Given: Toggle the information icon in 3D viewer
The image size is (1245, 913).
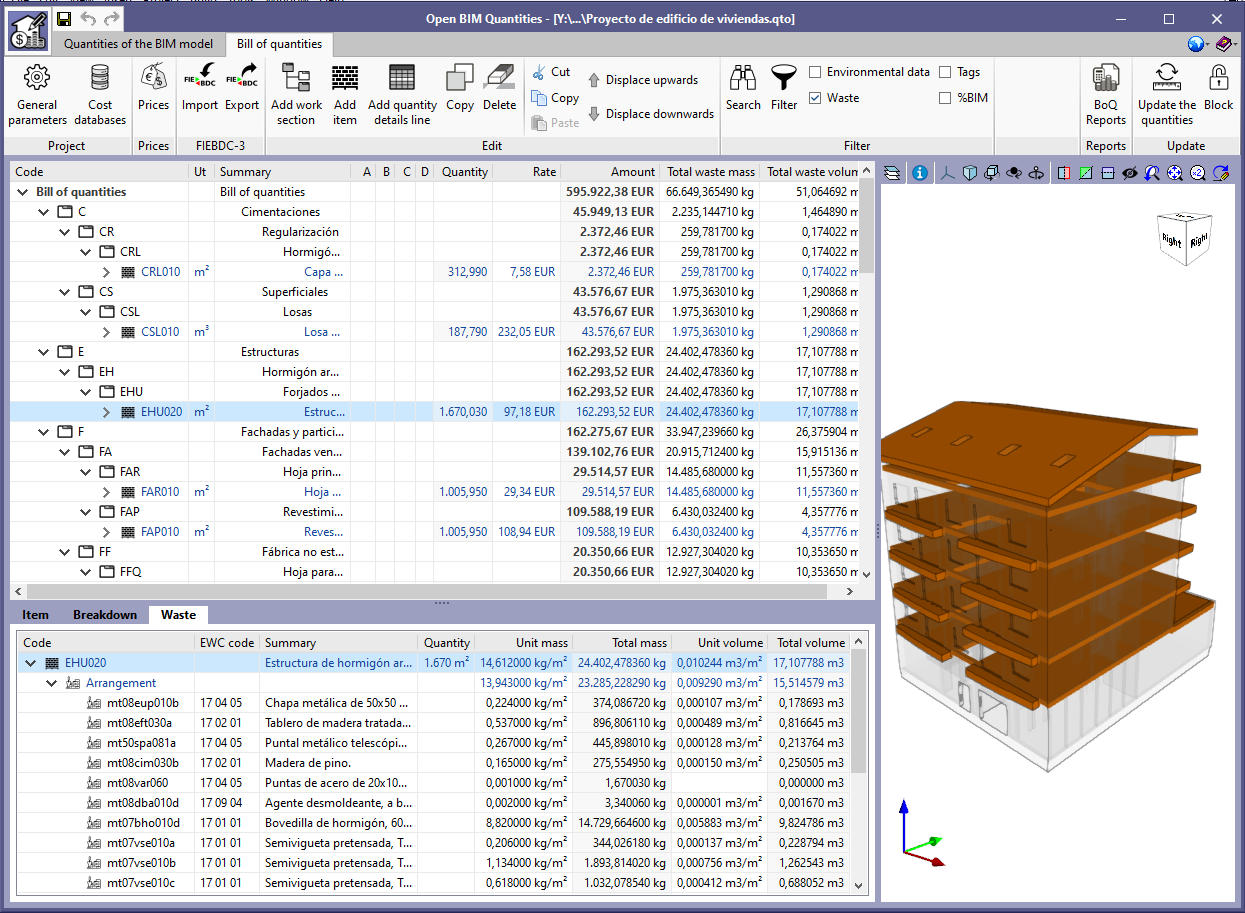Looking at the screenshot, I should coord(919,173).
